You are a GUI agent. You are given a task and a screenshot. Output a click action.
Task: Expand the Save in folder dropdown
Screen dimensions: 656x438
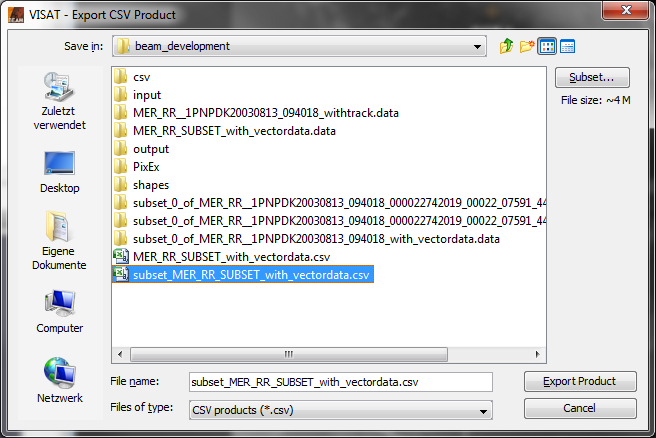pos(479,46)
